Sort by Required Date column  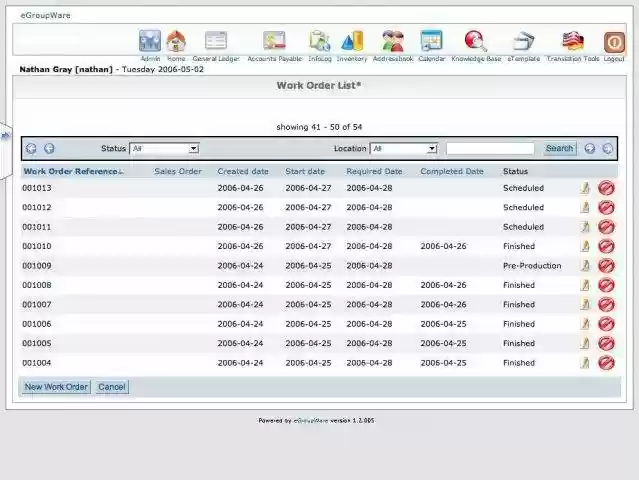click(374, 172)
